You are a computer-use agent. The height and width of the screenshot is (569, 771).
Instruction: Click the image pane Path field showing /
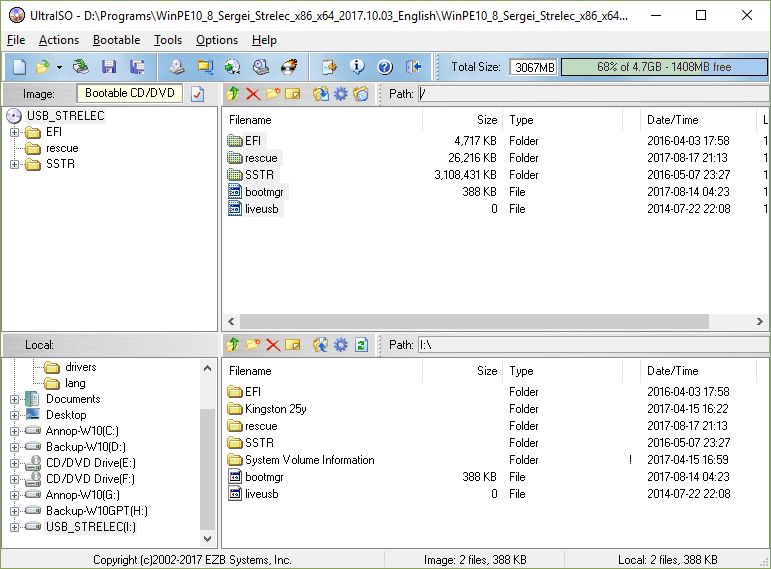(593, 93)
